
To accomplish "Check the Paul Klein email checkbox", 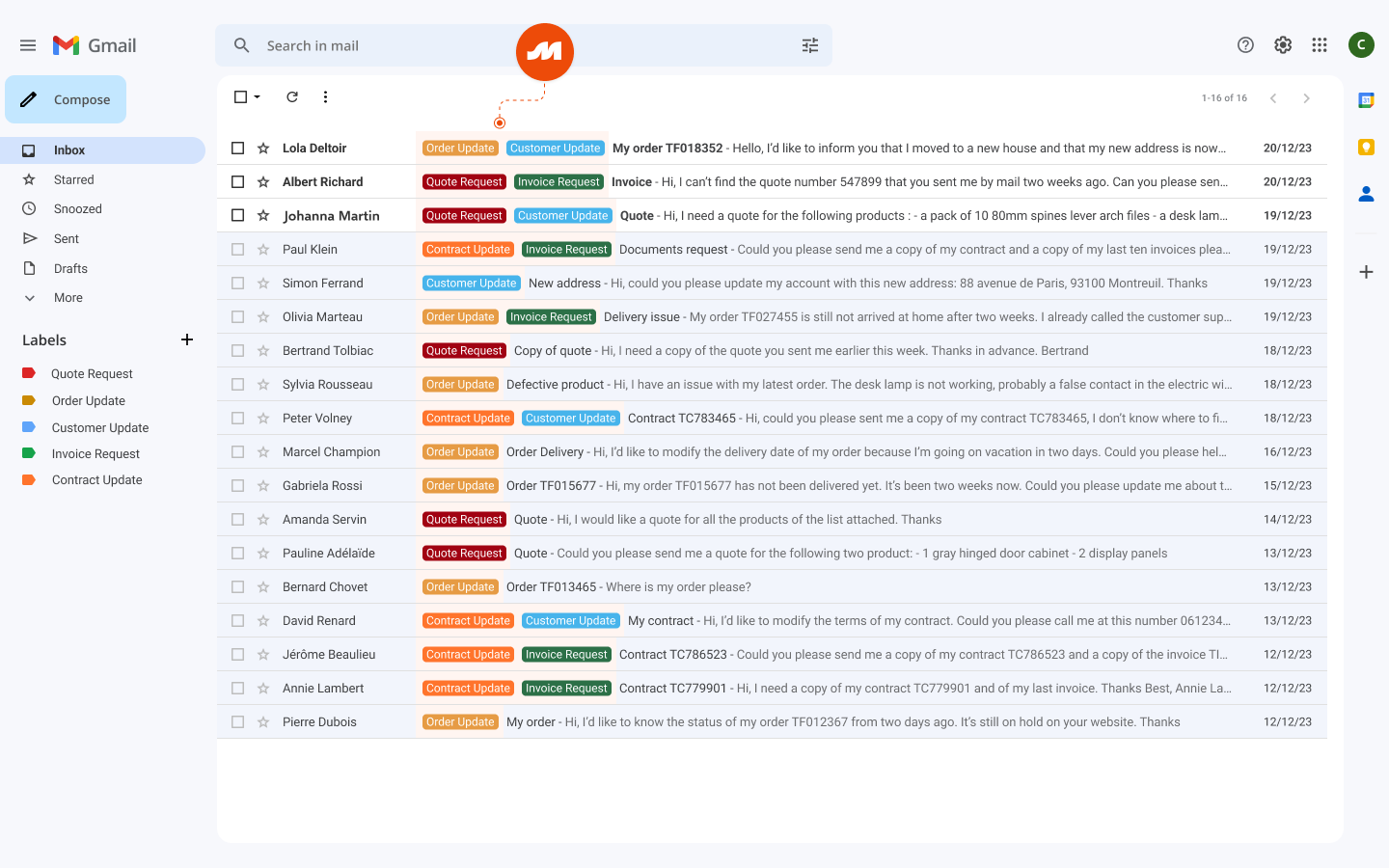I will pos(237,250).
